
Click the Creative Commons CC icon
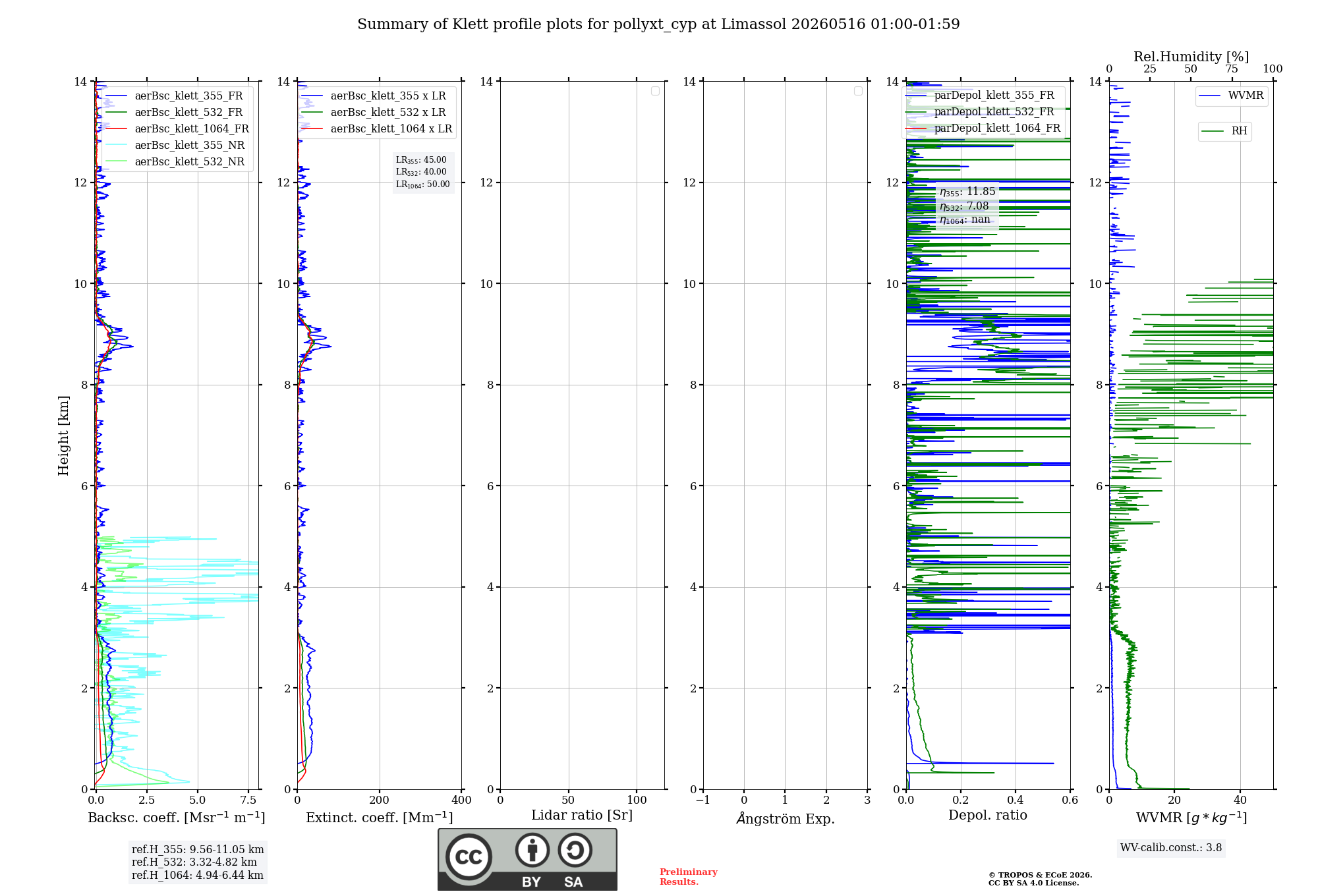[x=469, y=856]
